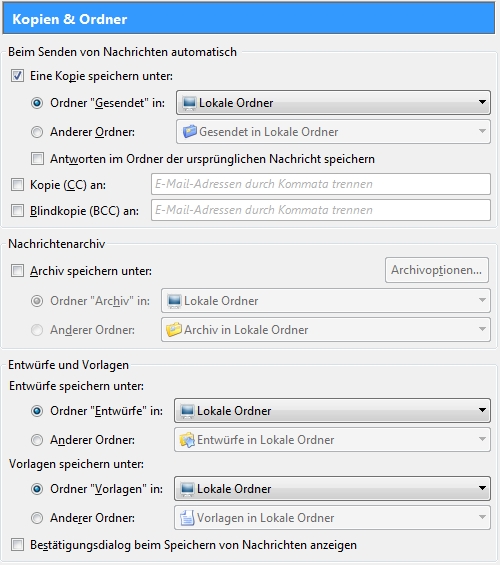
Task: Click the computer icon in Entwürfe dropdown
Action: (187, 411)
